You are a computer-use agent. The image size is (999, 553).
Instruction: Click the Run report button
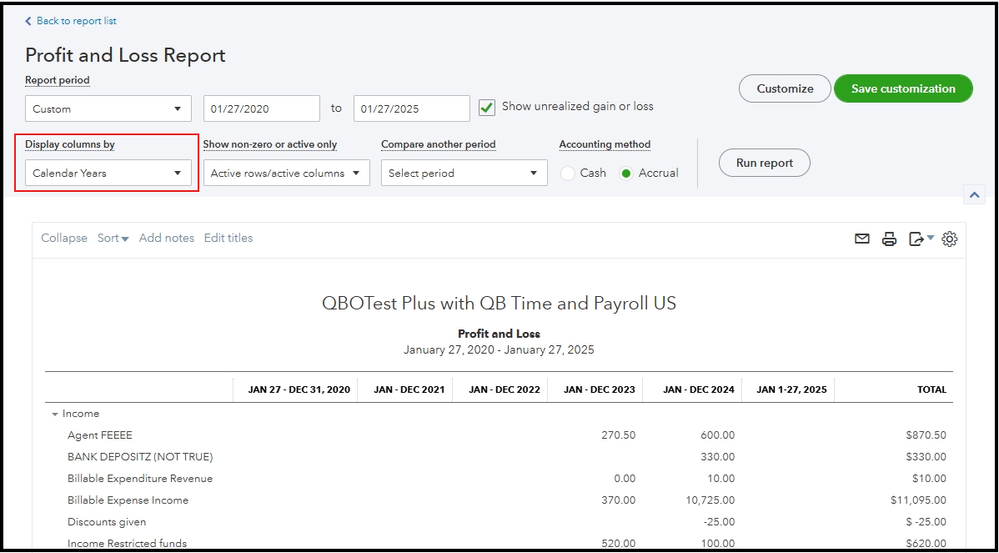(765, 162)
